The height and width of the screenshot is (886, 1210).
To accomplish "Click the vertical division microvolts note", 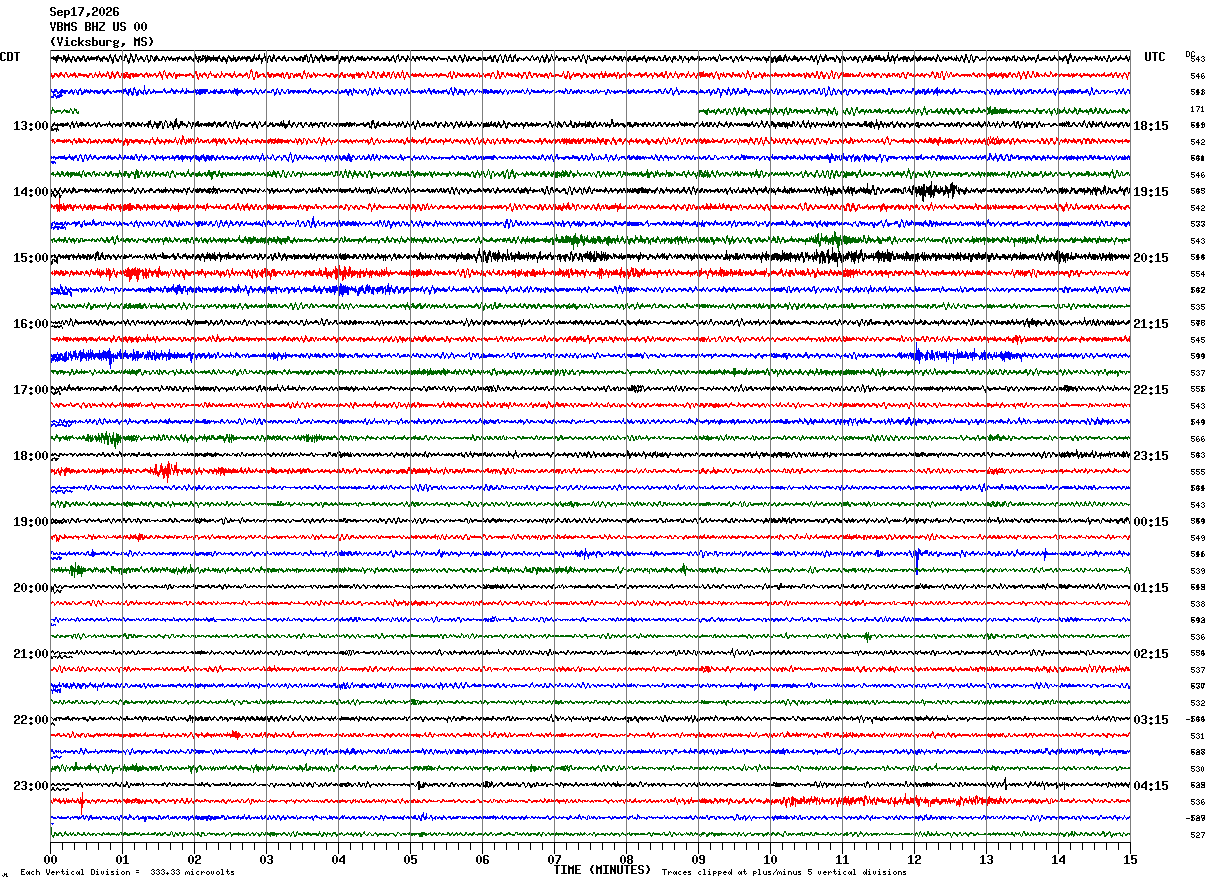I will click(x=127, y=872).
